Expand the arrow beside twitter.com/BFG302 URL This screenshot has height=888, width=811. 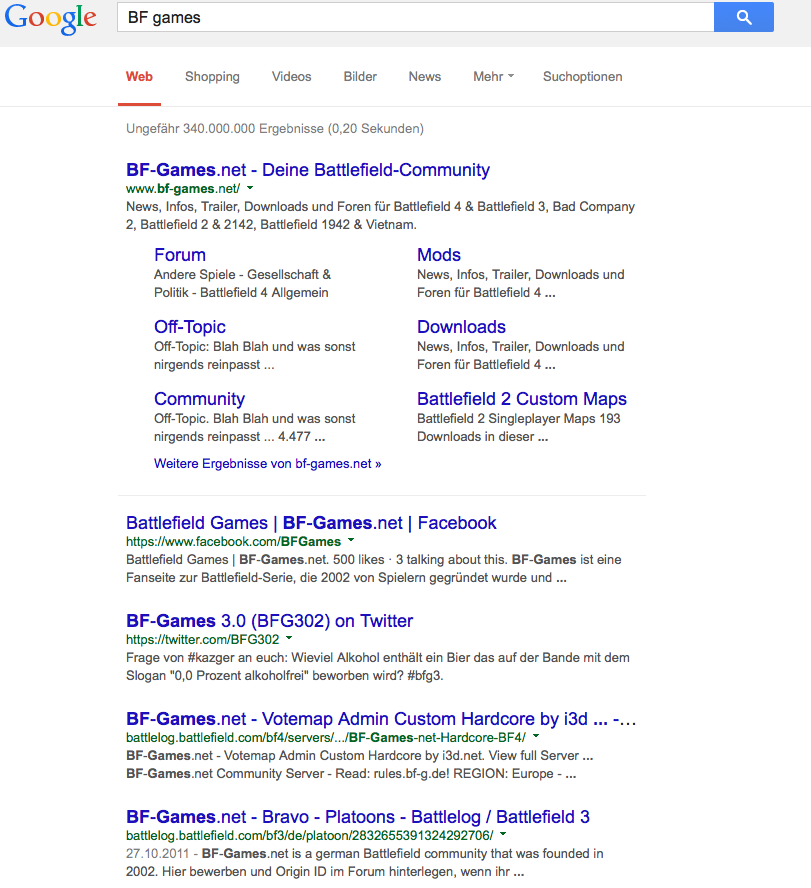click(289, 638)
